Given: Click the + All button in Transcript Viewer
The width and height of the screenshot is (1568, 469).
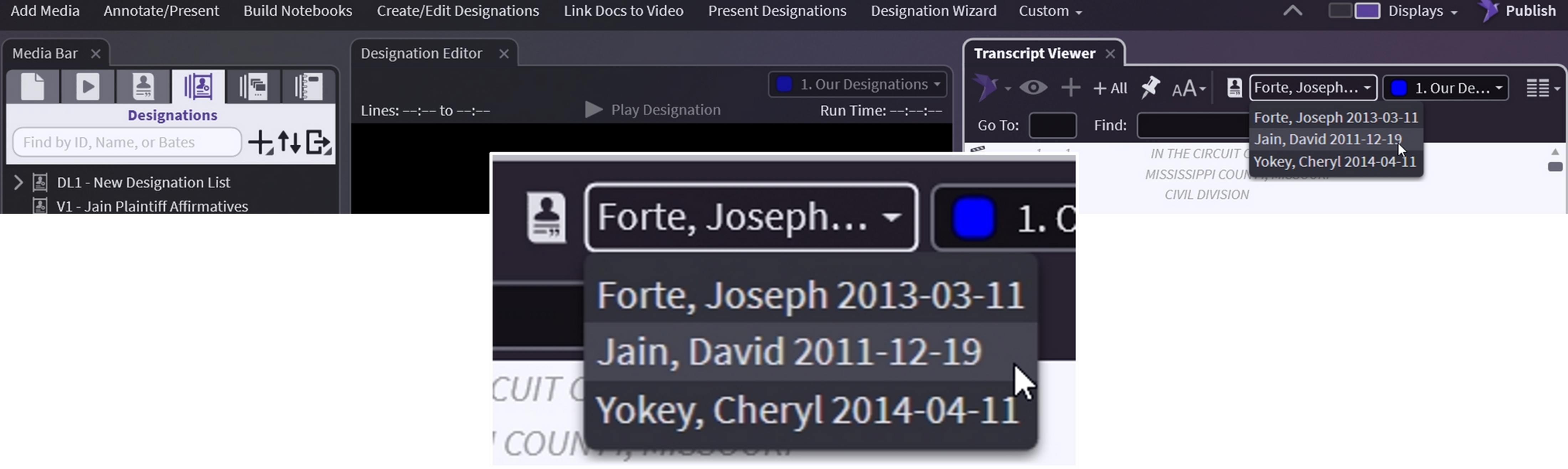Looking at the screenshot, I should (1110, 88).
